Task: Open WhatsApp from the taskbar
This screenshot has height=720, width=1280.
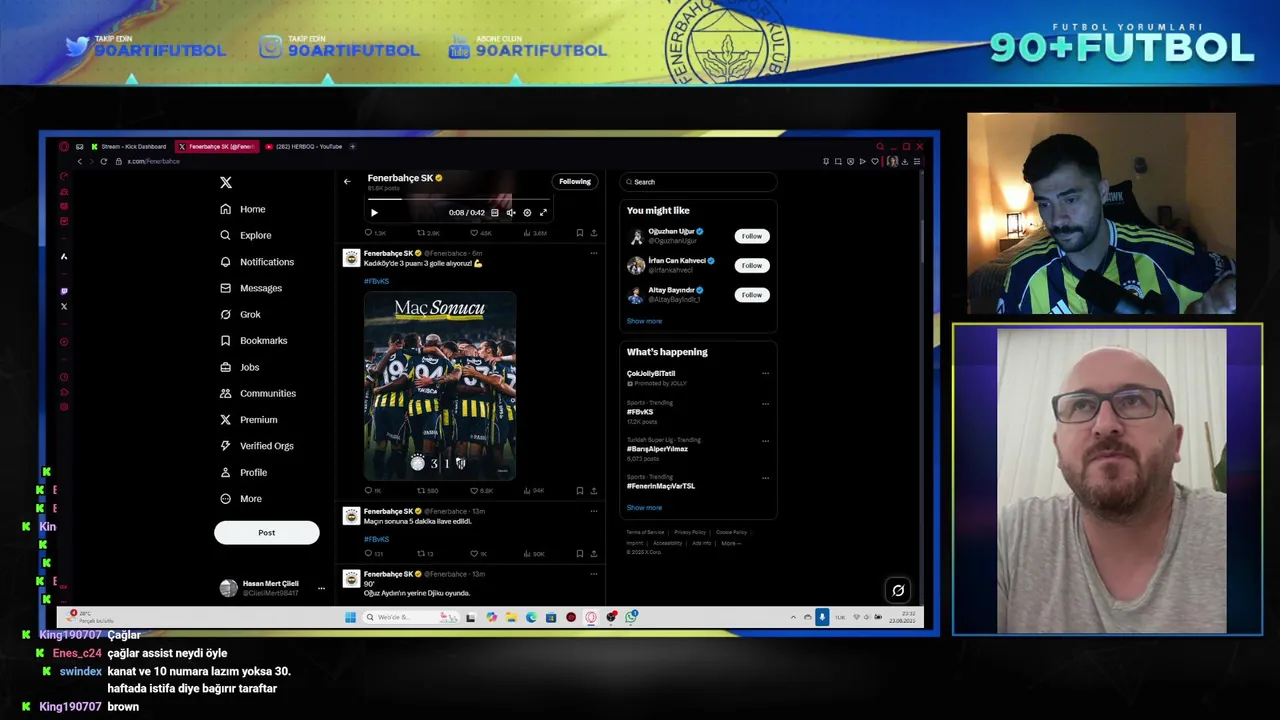Action: point(631,617)
